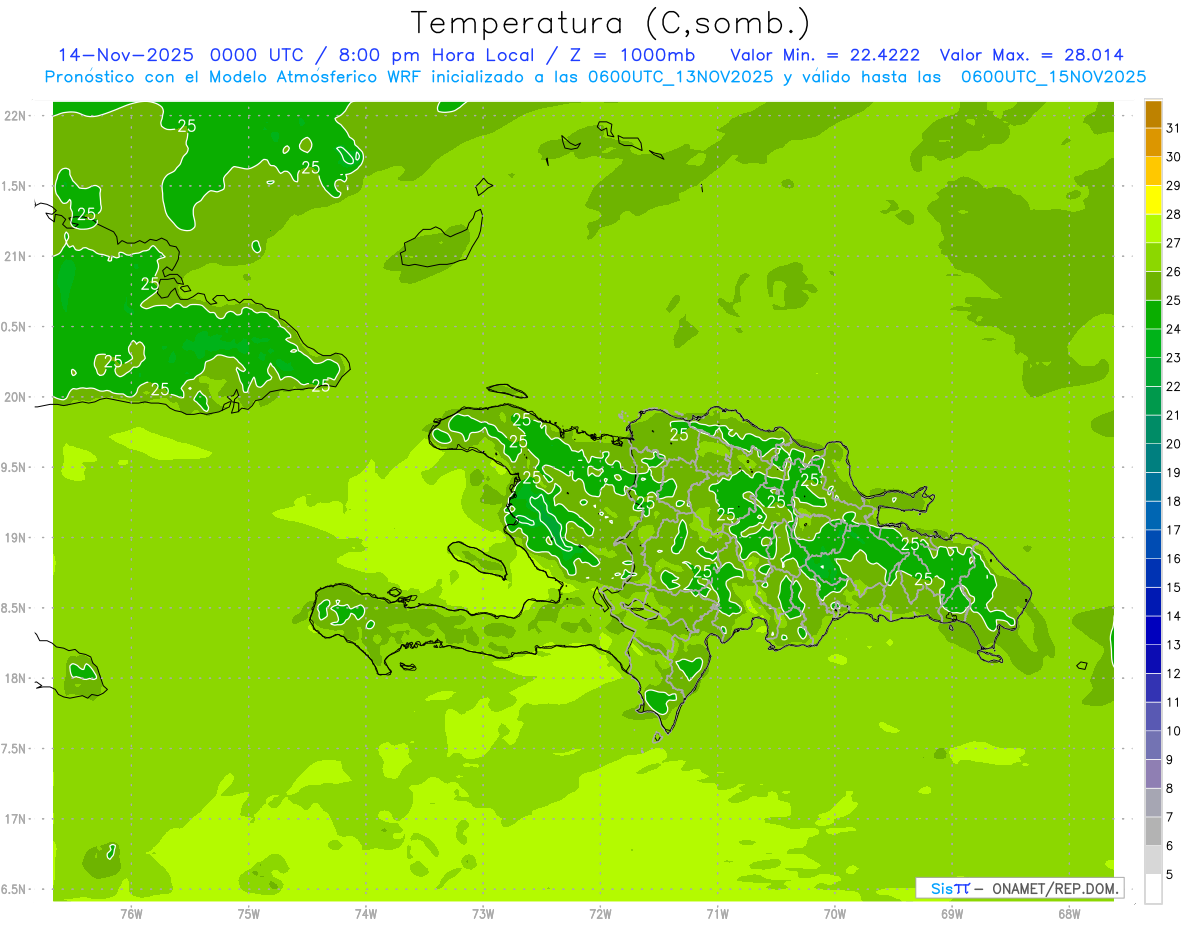Click the 1.5N latitude axis label

coord(14,186)
